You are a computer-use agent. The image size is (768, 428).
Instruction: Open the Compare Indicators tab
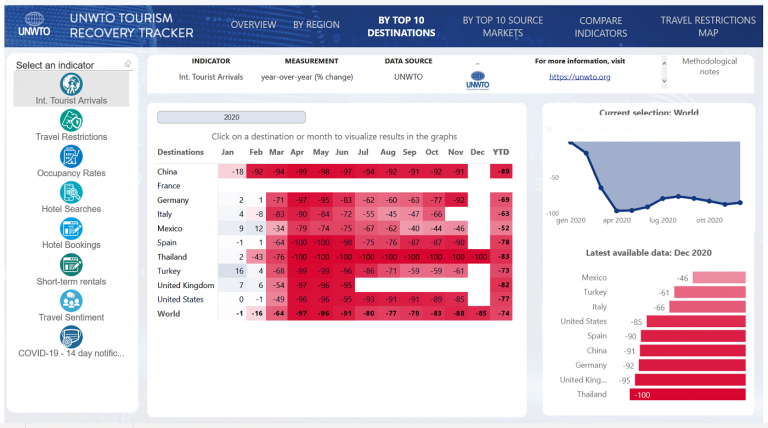click(x=600, y=27)
